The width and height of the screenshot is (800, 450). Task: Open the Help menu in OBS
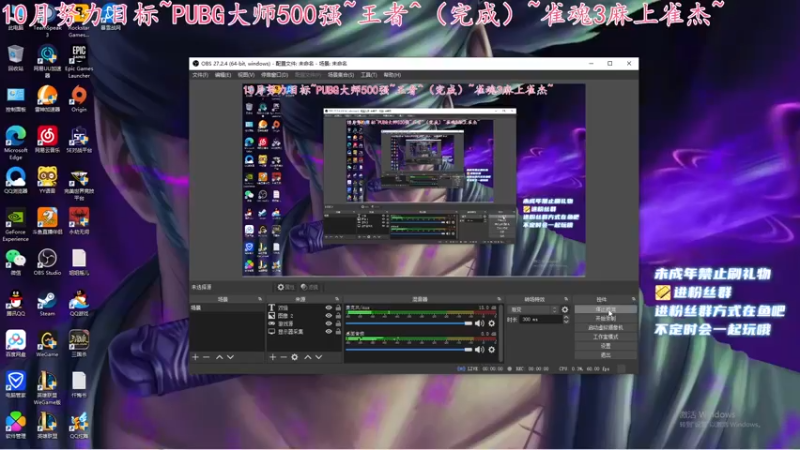(392, 75)
